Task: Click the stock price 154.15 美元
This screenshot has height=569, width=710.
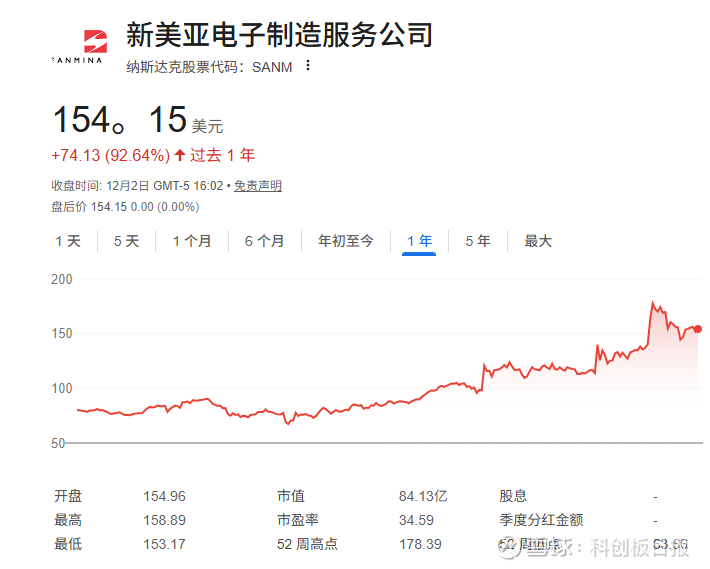Action: 138,120
